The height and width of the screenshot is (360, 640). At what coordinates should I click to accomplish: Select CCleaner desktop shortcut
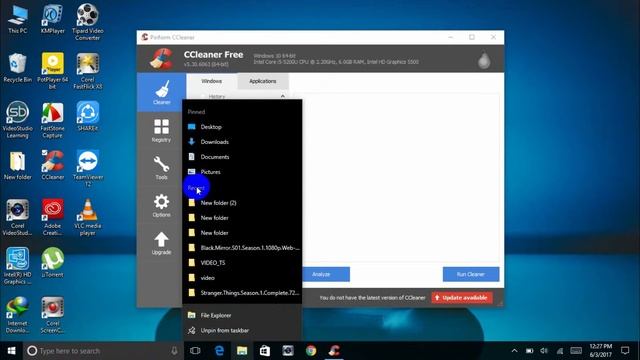tap(53, 165)
